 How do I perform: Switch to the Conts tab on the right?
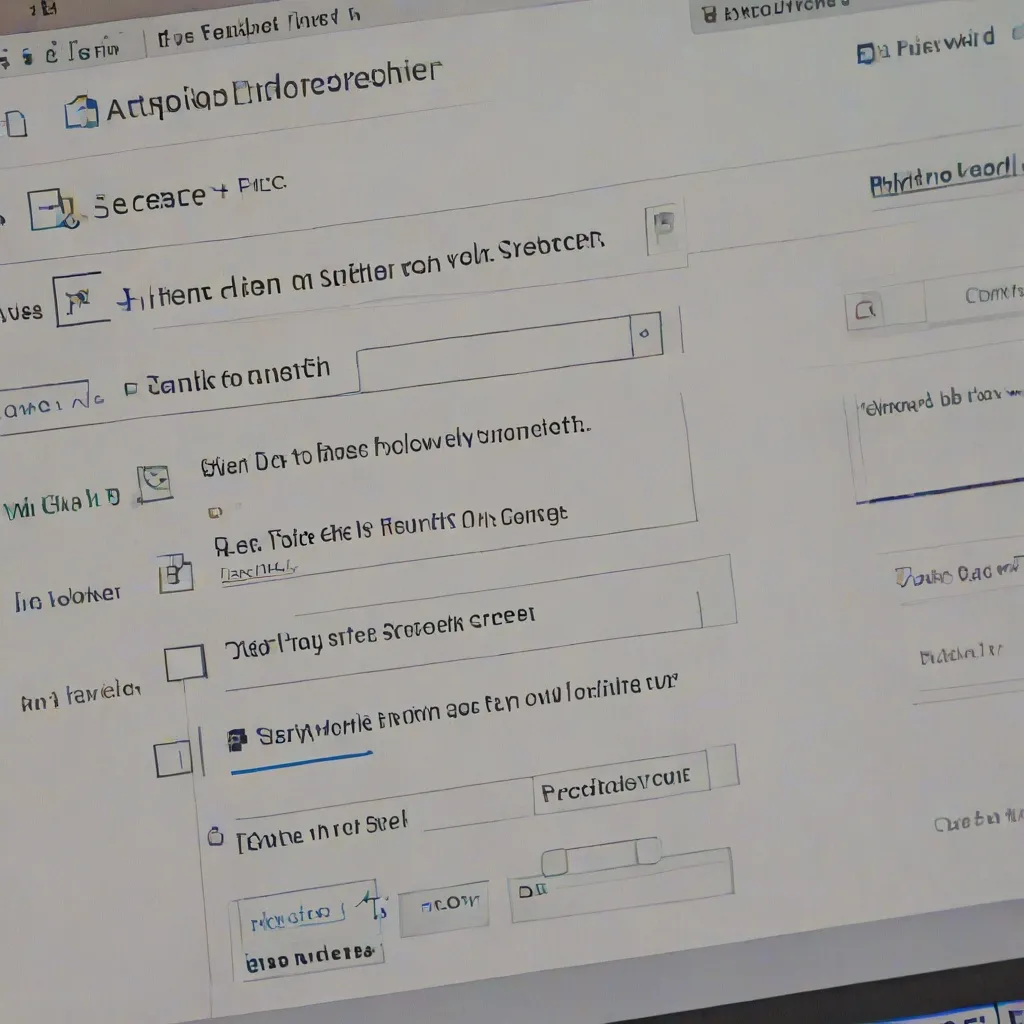pos(990,295)
